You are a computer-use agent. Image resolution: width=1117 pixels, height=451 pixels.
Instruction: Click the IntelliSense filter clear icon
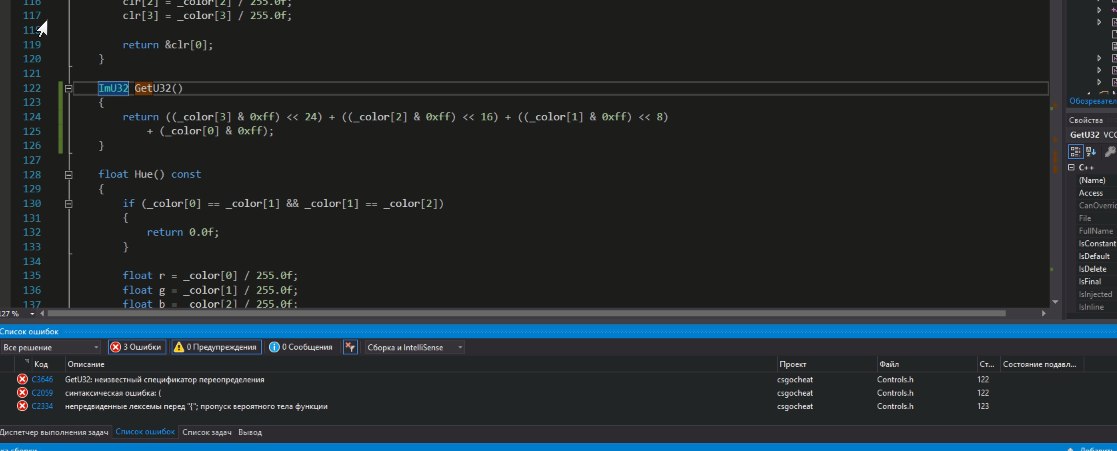pos(350,347)
